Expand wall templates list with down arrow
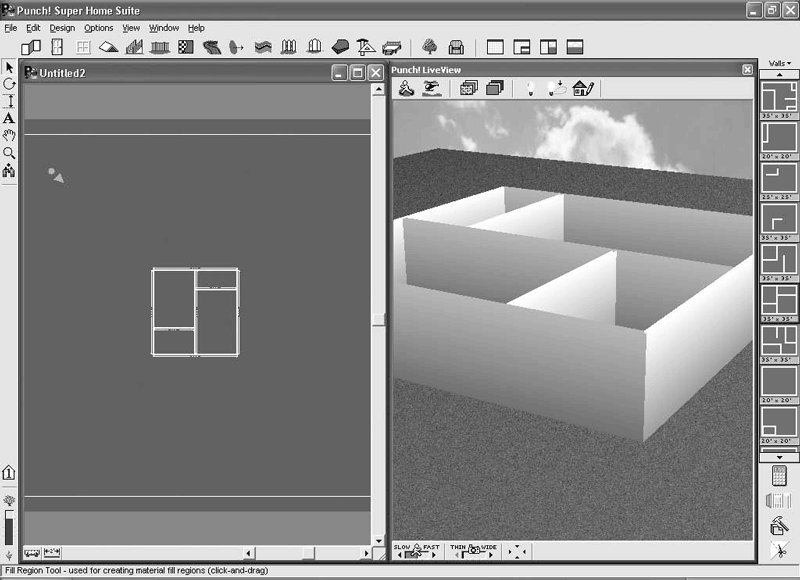 779,458
